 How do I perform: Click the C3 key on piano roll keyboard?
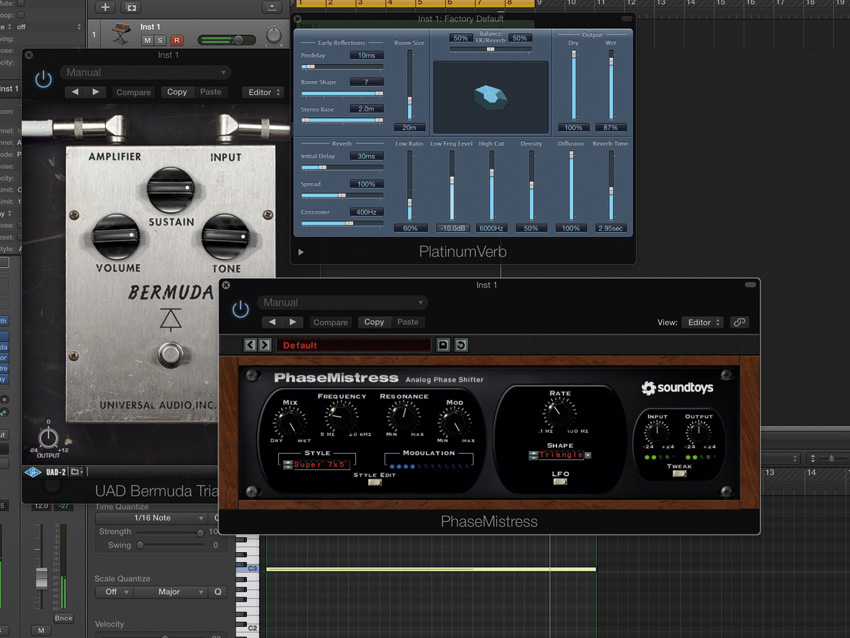[248, 569]
